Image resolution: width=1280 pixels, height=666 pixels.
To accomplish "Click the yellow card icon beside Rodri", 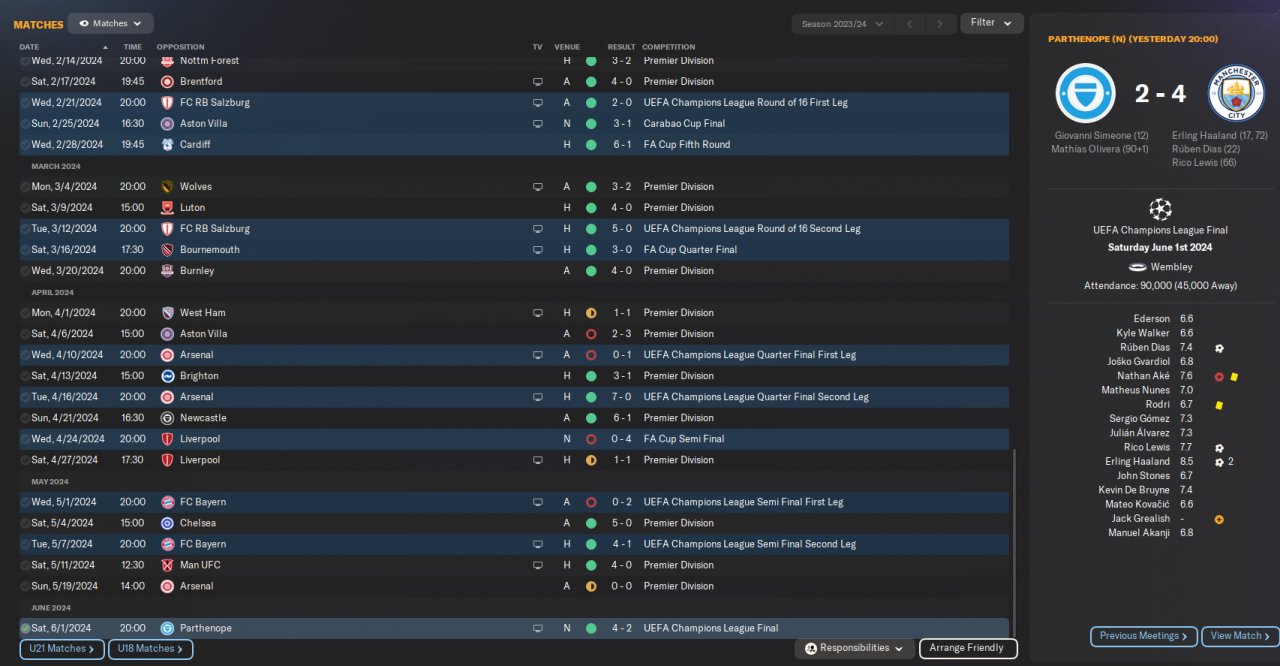I will tap(1219, 405).
